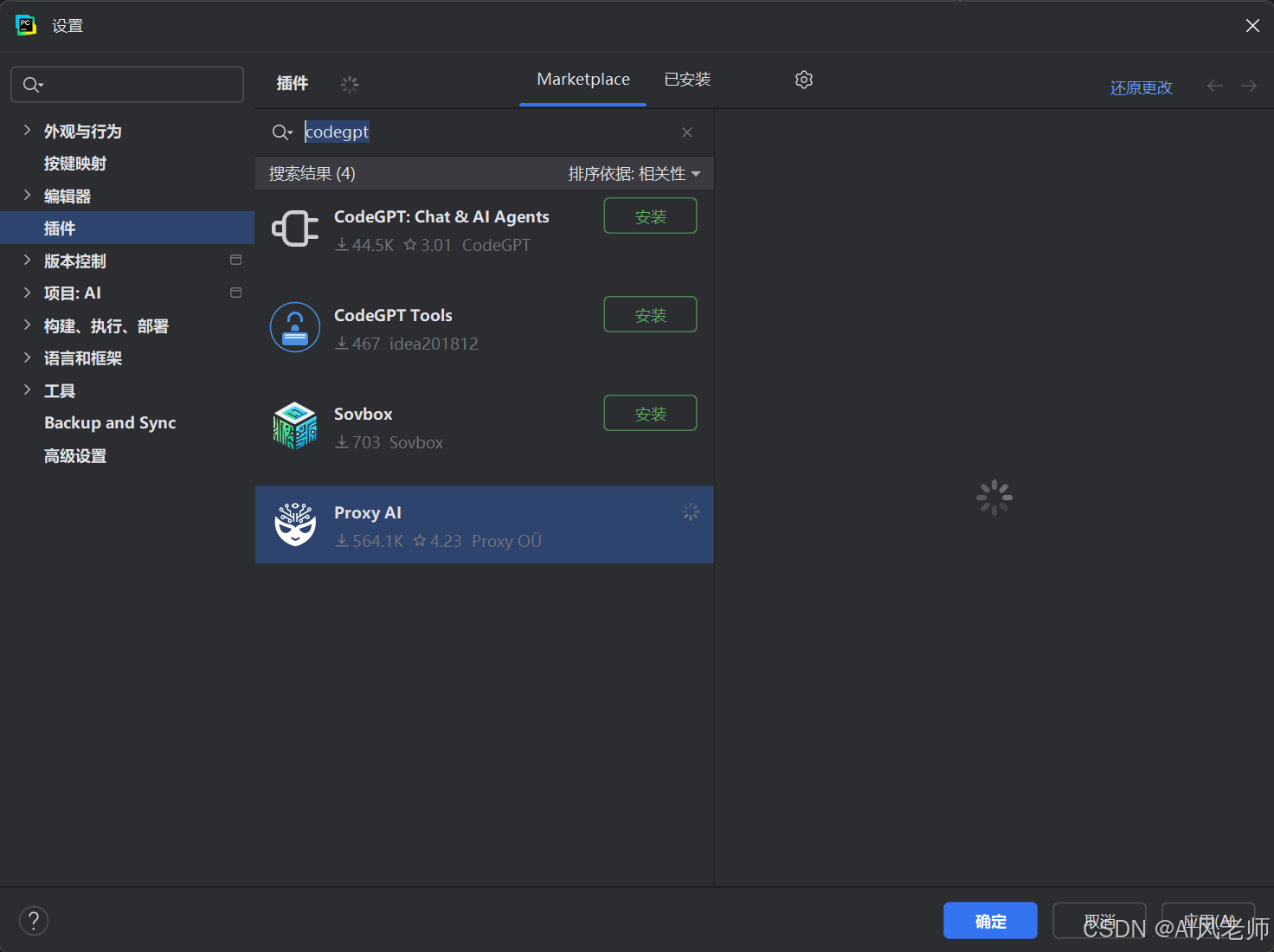Viewport: 1274px width, 952px height.
Task: Expand the 外观与行为 tree node
Action: tap(27, 131)
